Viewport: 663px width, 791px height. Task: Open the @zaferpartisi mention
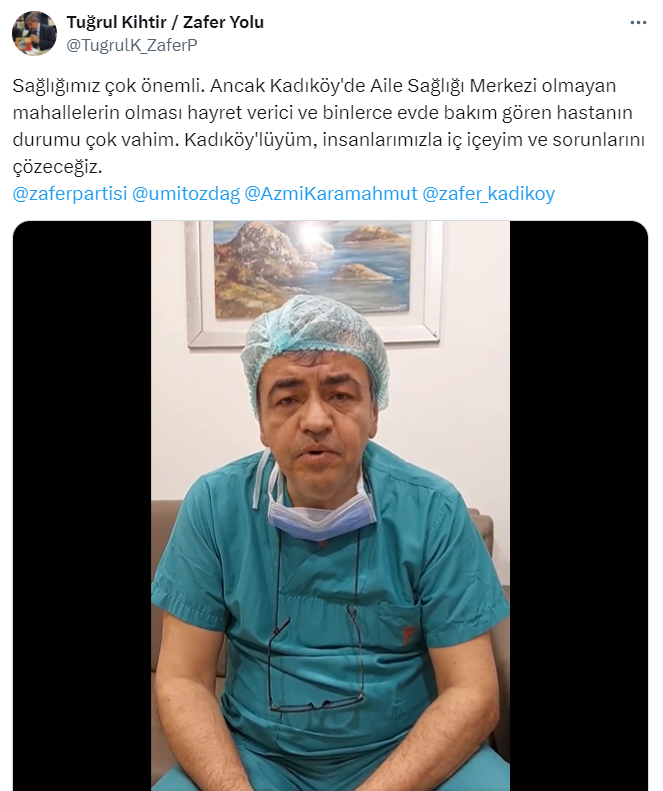click(70, 194)
